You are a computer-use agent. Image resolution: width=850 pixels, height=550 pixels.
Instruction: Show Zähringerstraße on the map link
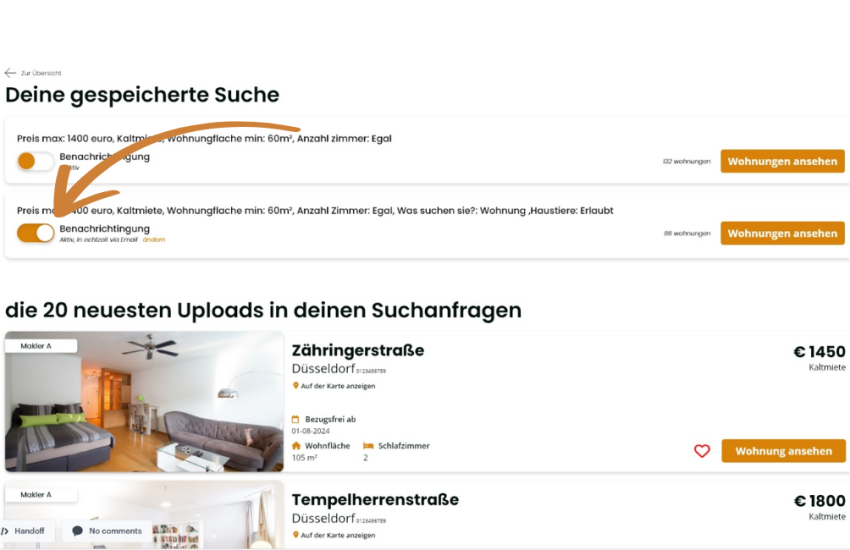tap(338, 386)
